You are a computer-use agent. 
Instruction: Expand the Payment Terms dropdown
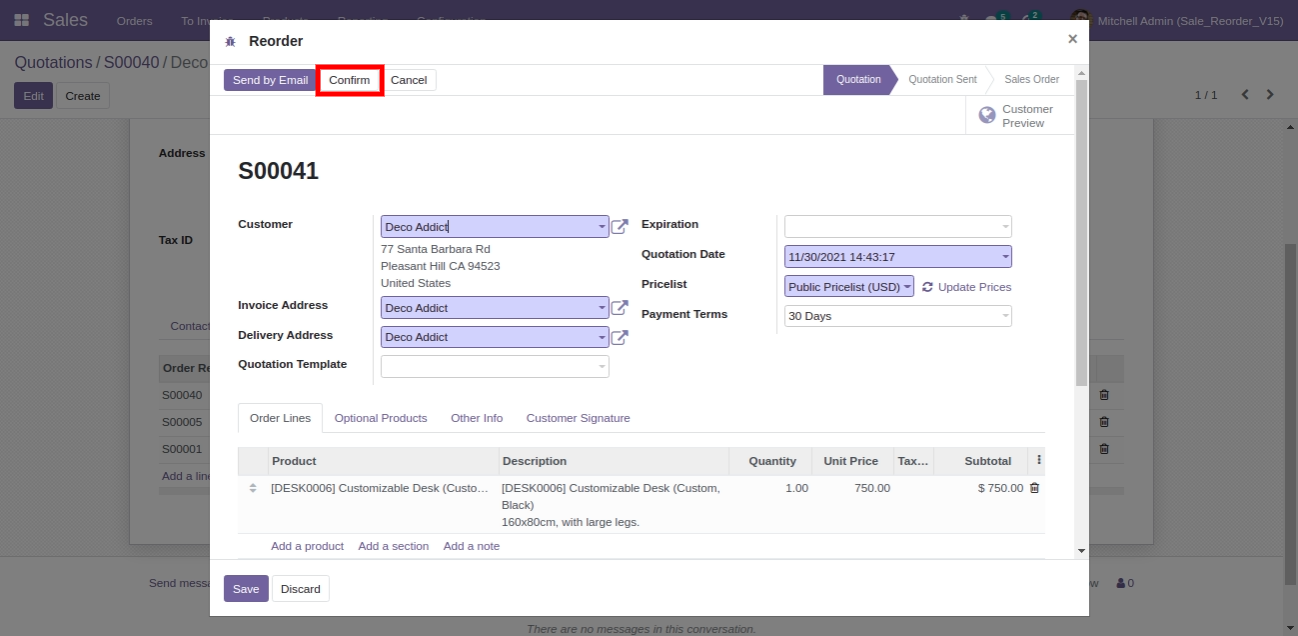[1005, 316]
